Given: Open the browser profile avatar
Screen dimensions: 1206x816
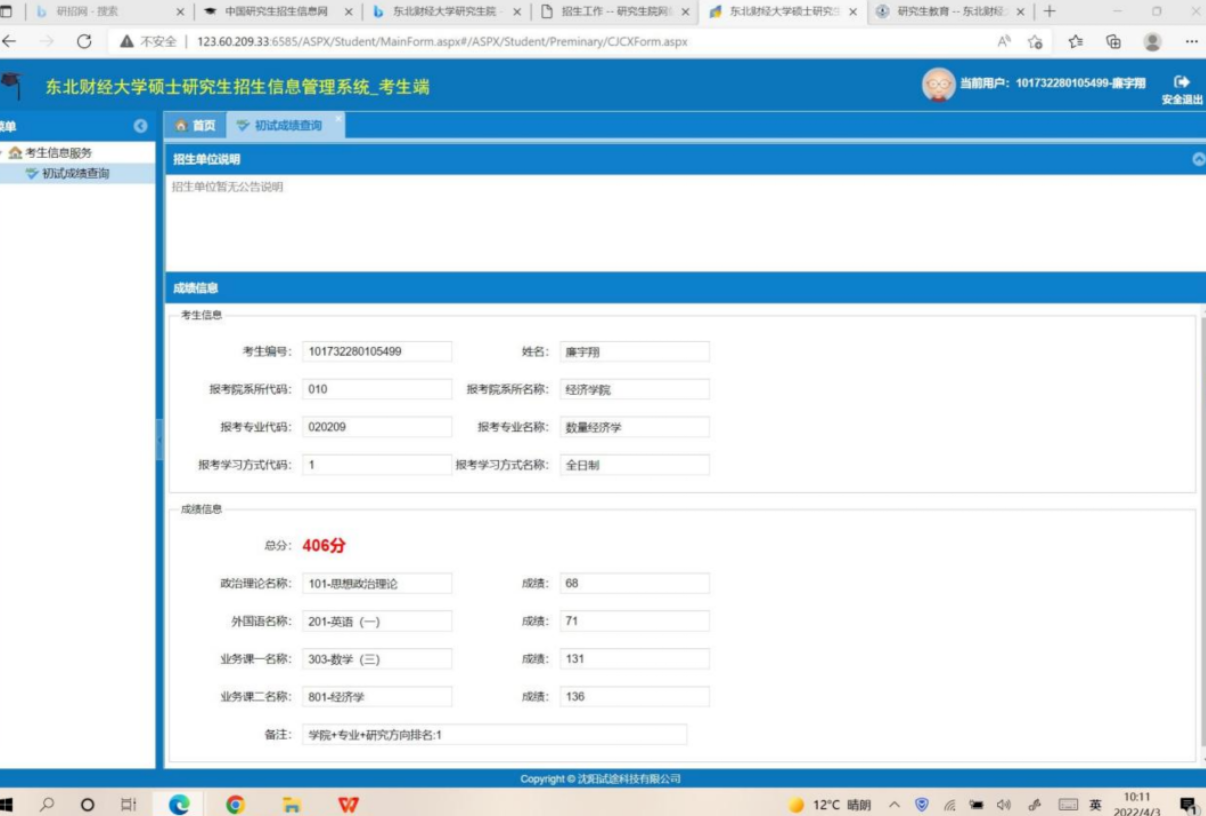Looking at the screenshot, I should [1153, 42].
